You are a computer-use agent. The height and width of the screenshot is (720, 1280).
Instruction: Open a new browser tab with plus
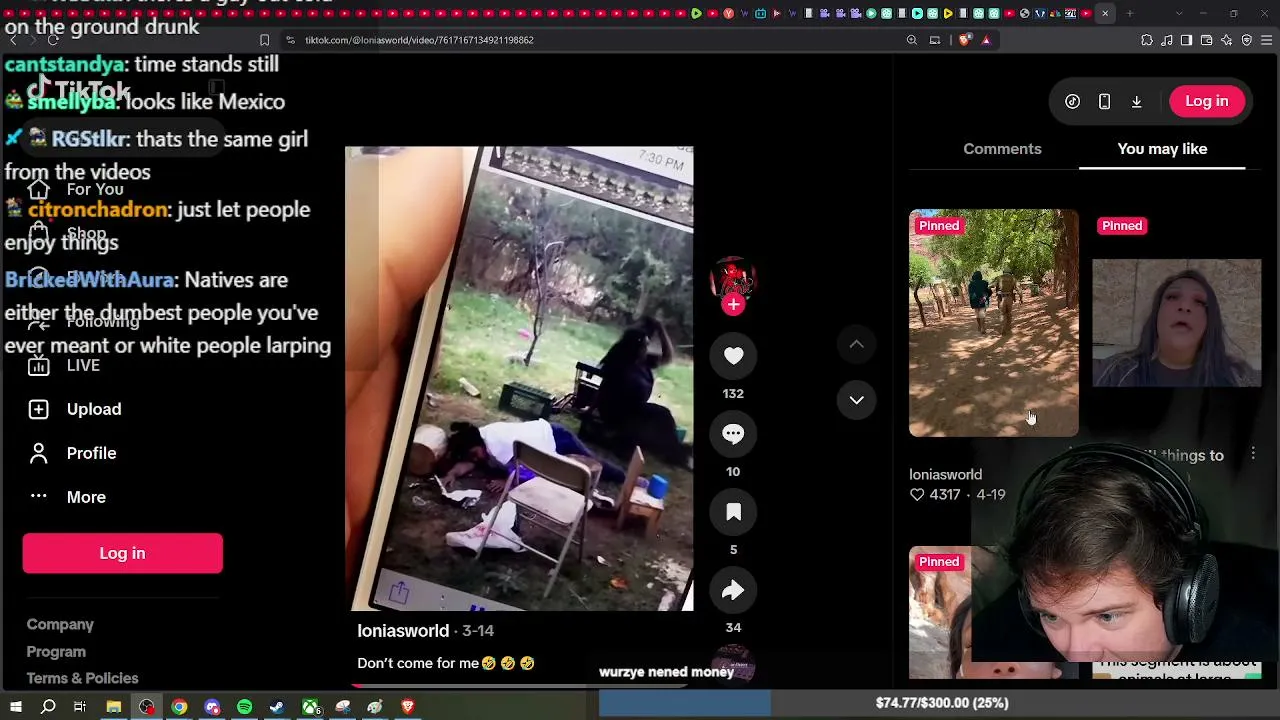click(1129, 13)
